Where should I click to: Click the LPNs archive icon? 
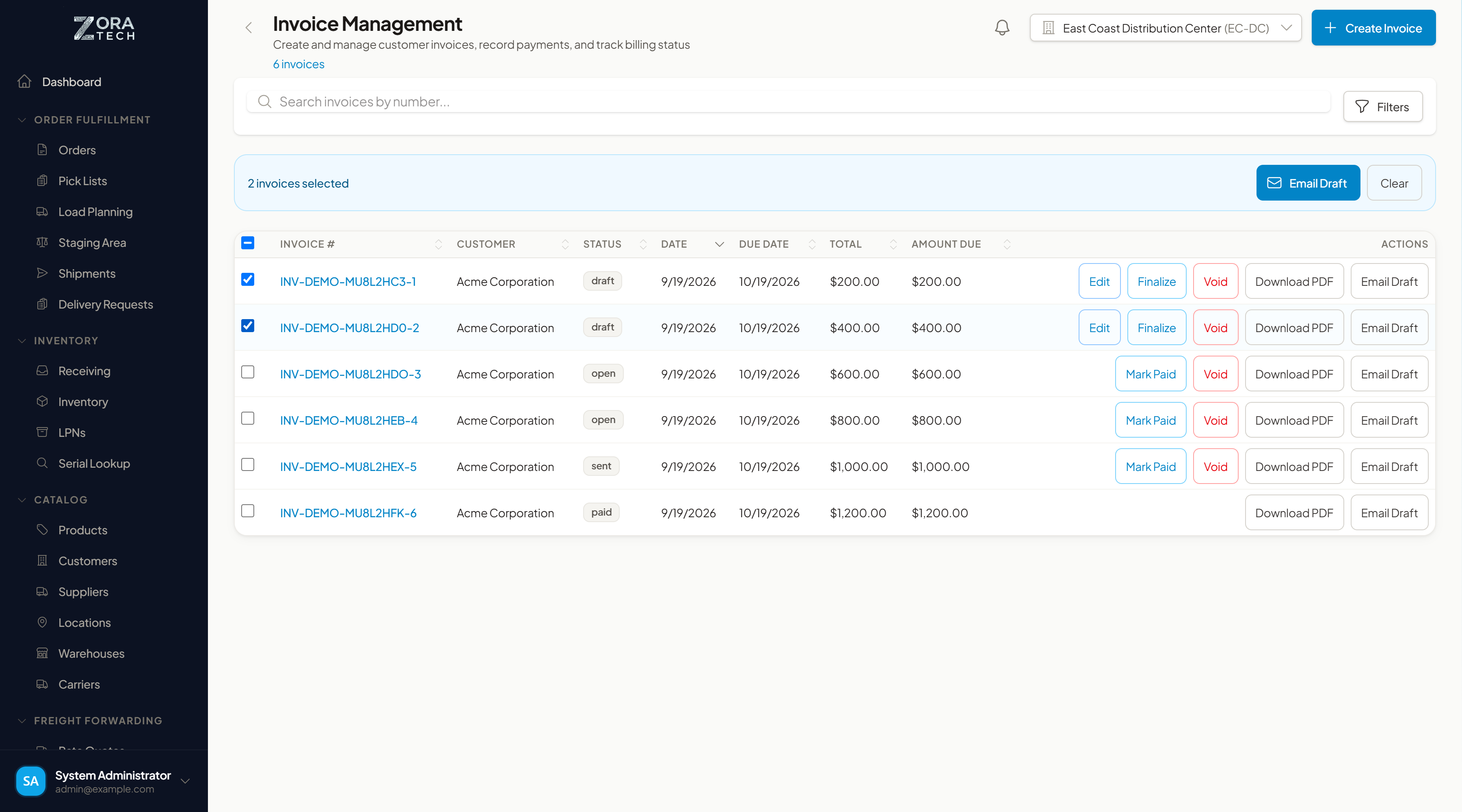click(42, 432)
